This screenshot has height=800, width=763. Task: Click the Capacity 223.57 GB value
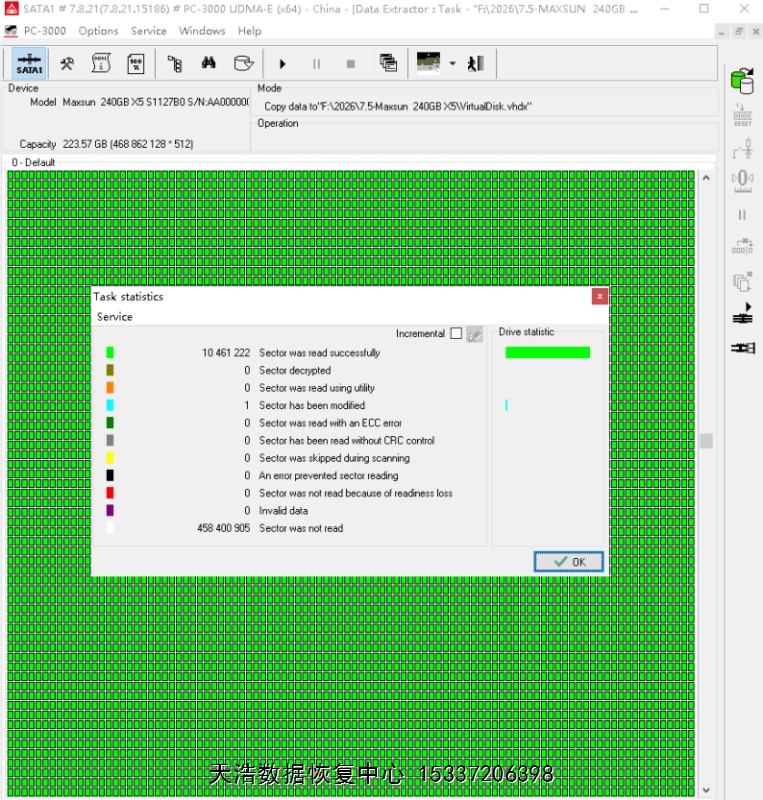pyautogui.click(x=128, y=144)
